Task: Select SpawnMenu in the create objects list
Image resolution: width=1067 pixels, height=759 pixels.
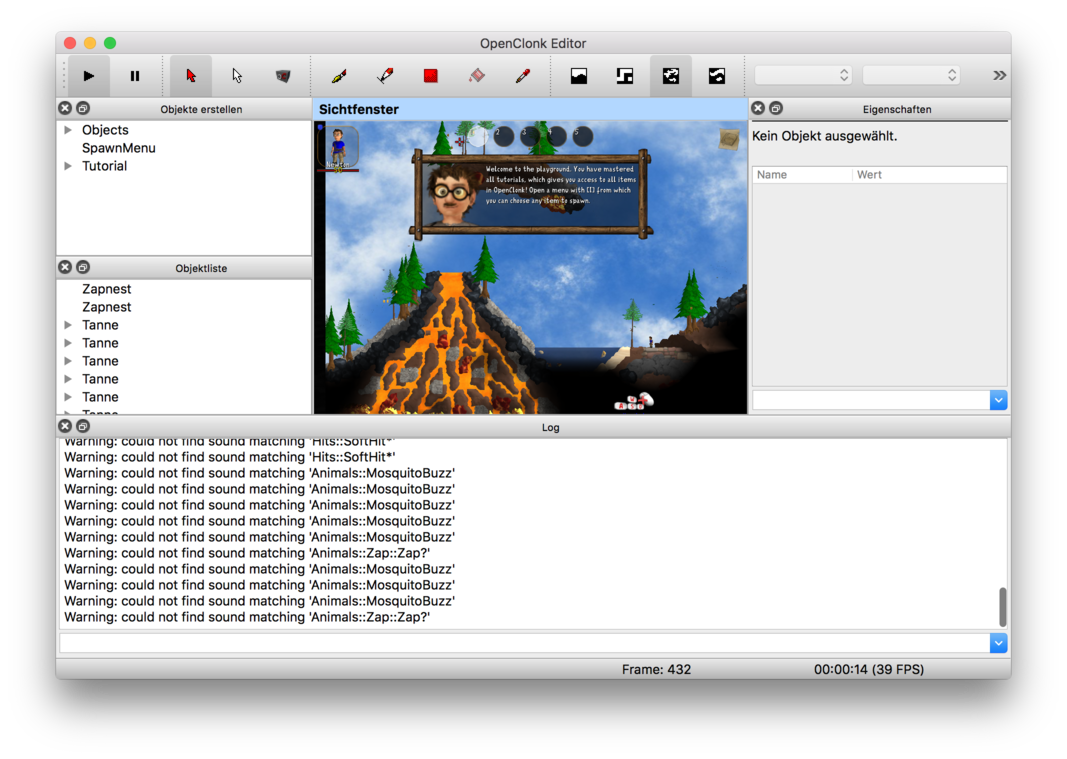Action: point(118,148)
